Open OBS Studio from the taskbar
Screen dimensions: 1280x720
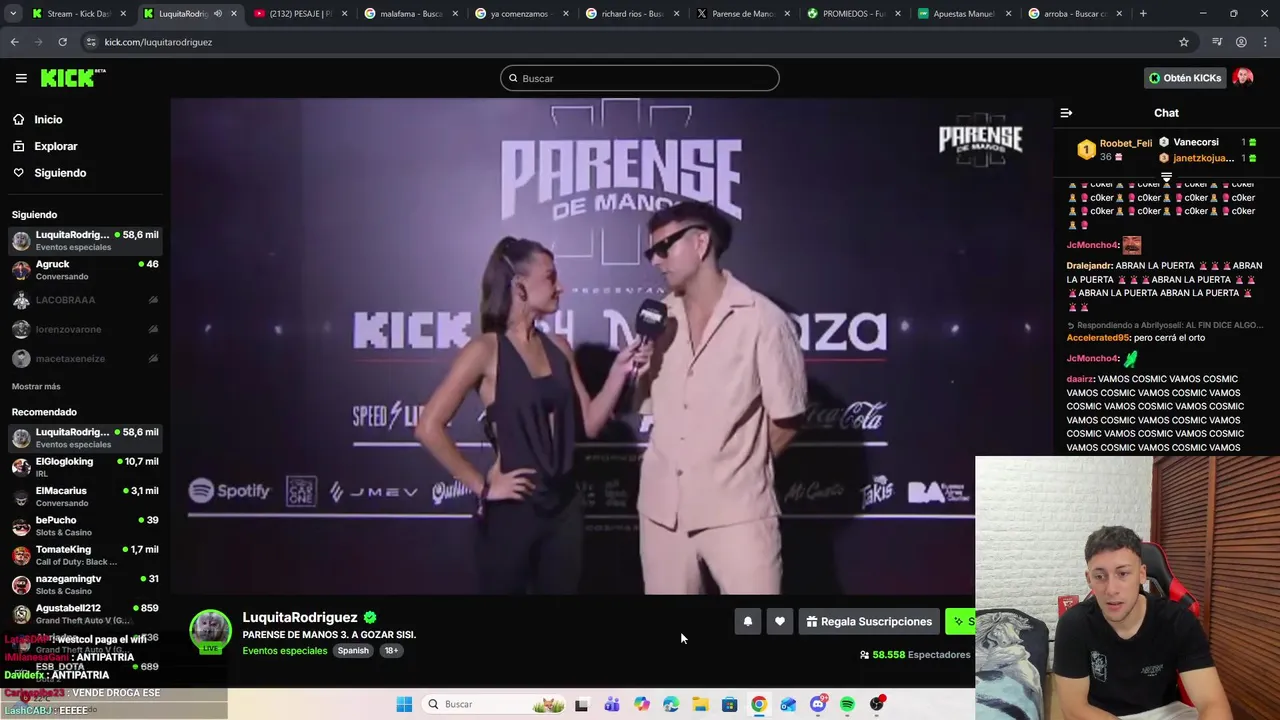(877, 704)
